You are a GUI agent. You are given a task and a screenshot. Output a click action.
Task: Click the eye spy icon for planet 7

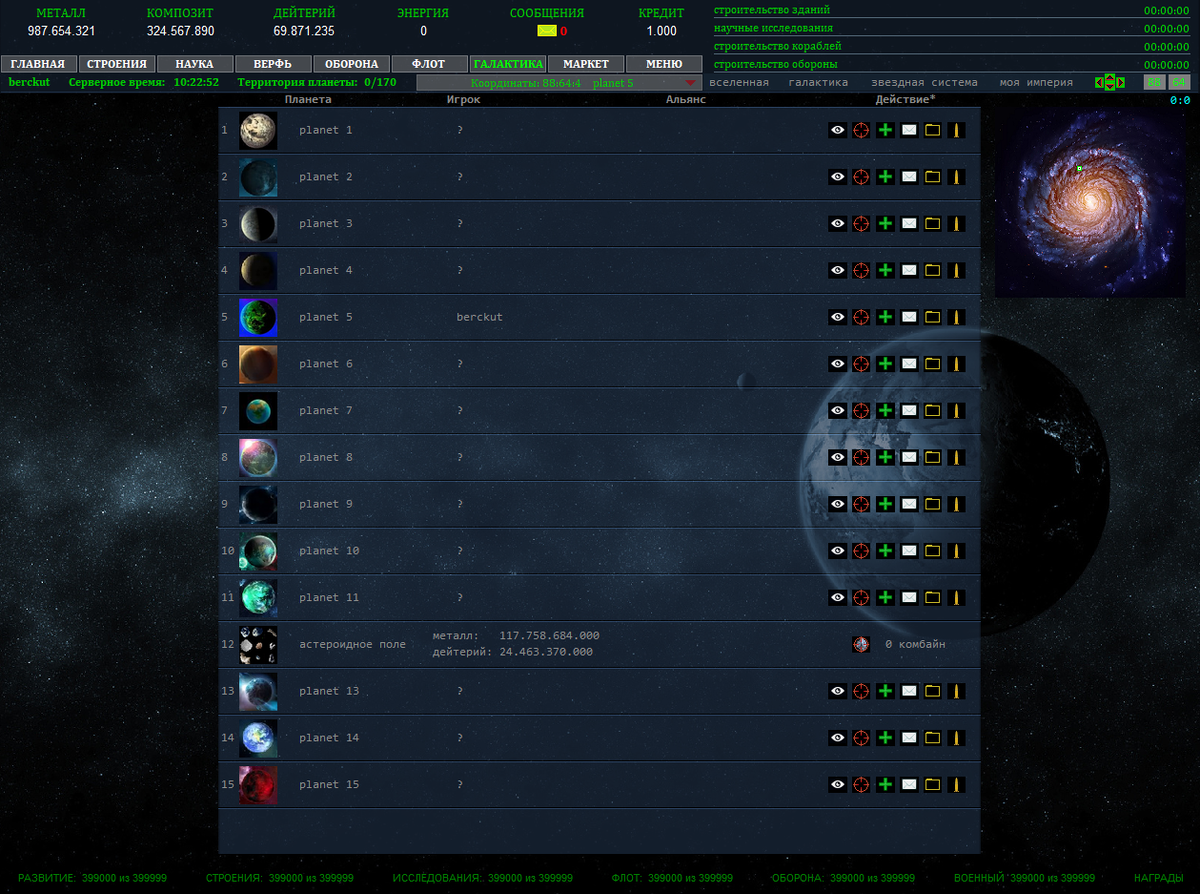pos(837,411)
